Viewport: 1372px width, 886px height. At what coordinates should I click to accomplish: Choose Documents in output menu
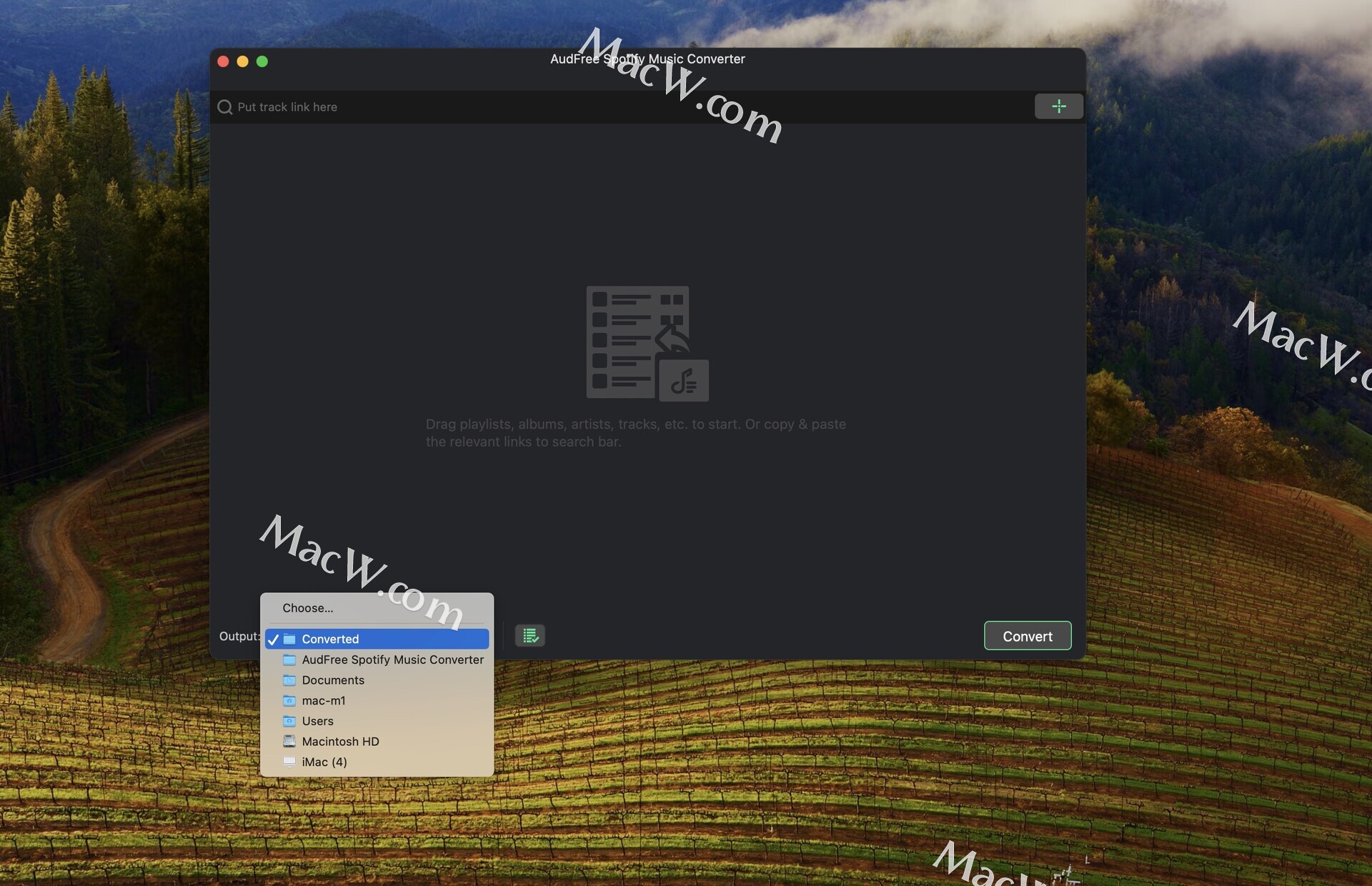[377, 680]
